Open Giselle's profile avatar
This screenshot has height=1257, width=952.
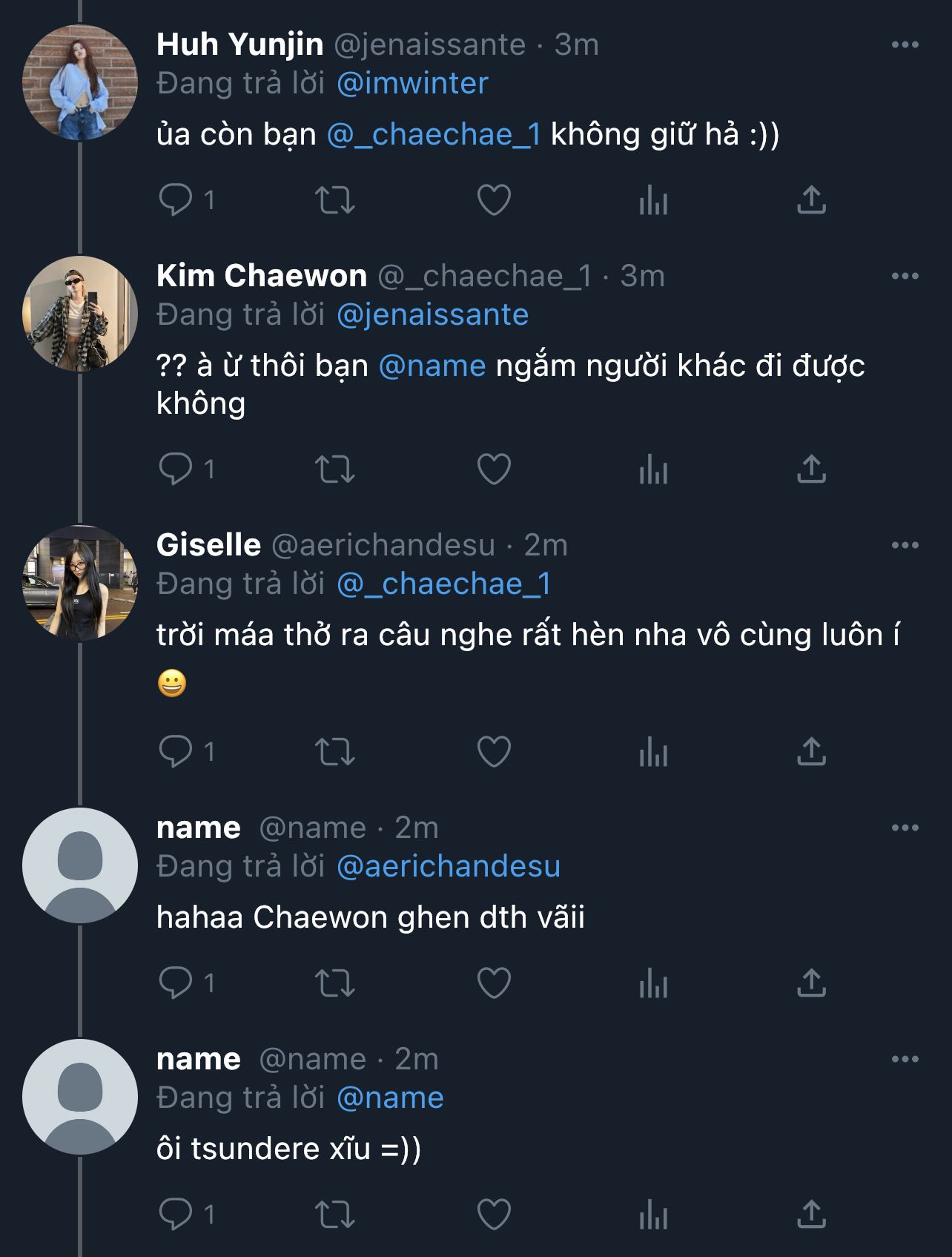(80, 583)
